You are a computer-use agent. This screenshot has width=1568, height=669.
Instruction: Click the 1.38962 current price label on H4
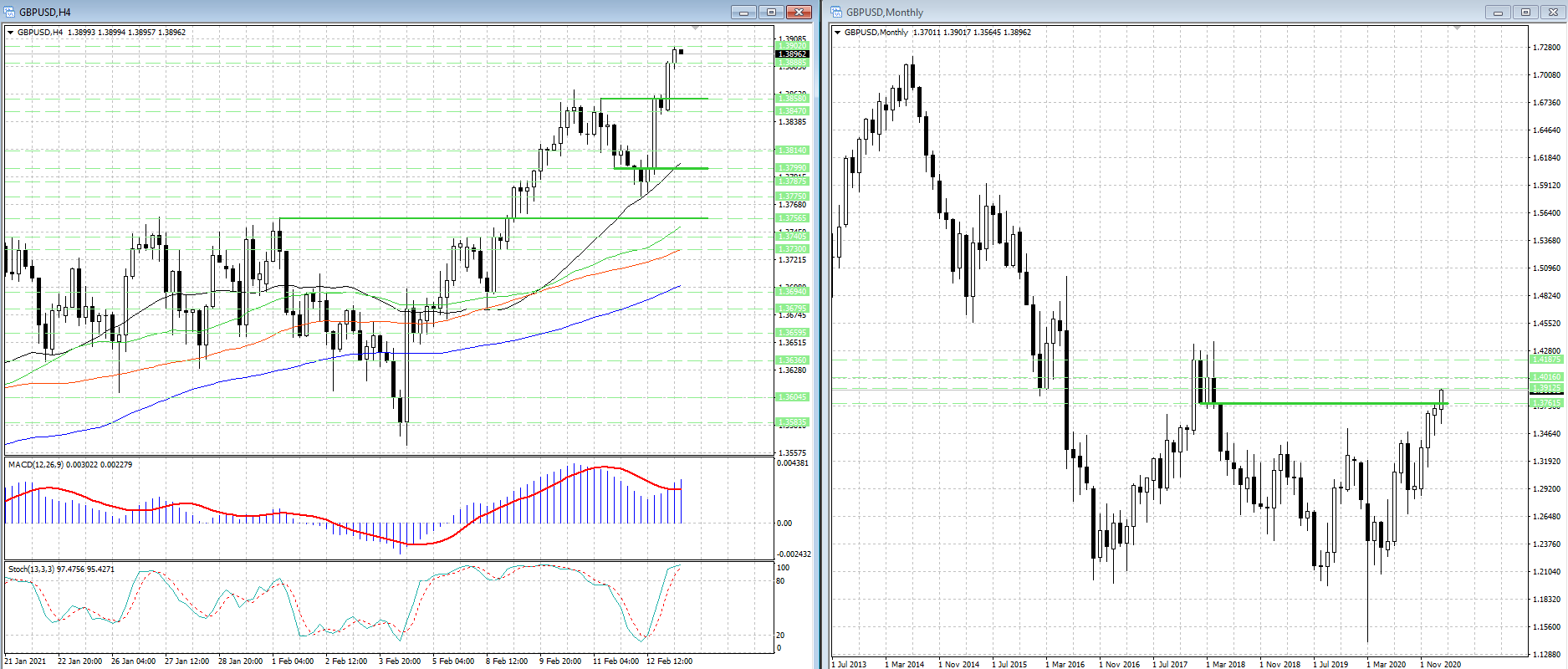click(x=792, y=54)
